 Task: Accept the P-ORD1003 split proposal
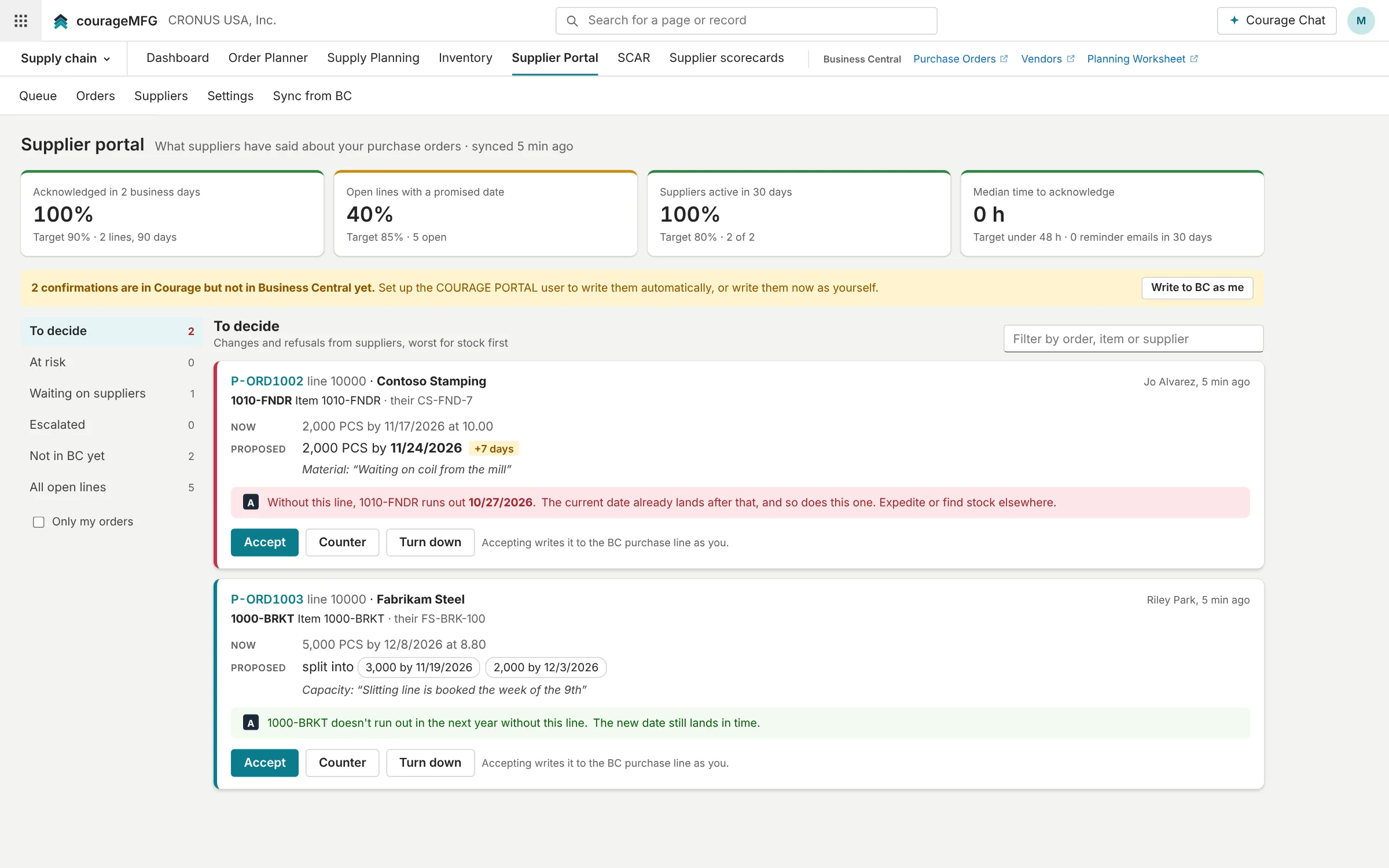pyautogui.click(x=264, y=763)
